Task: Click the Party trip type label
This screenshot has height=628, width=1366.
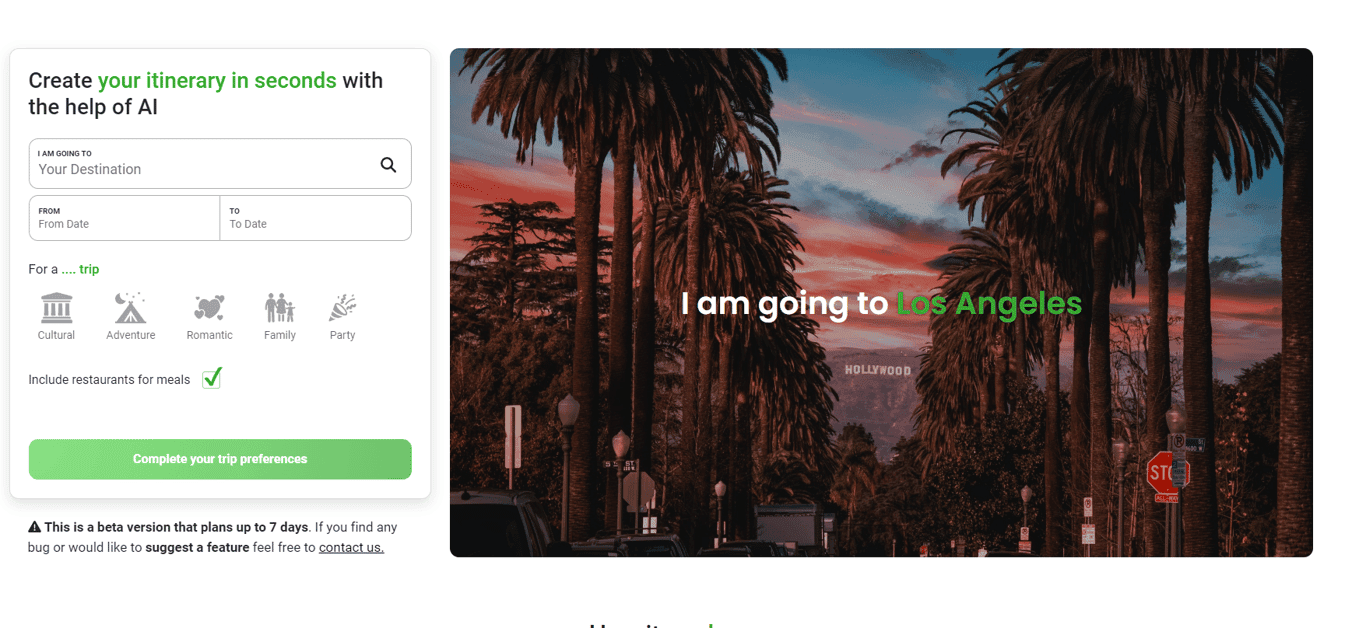Action: tap(343, 335)
